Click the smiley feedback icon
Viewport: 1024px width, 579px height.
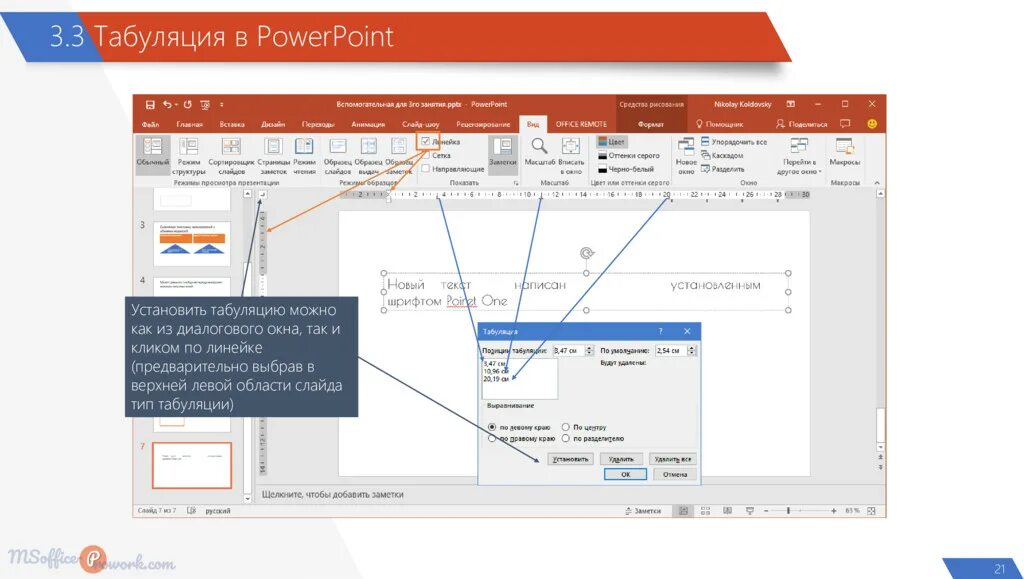[872, 123]
